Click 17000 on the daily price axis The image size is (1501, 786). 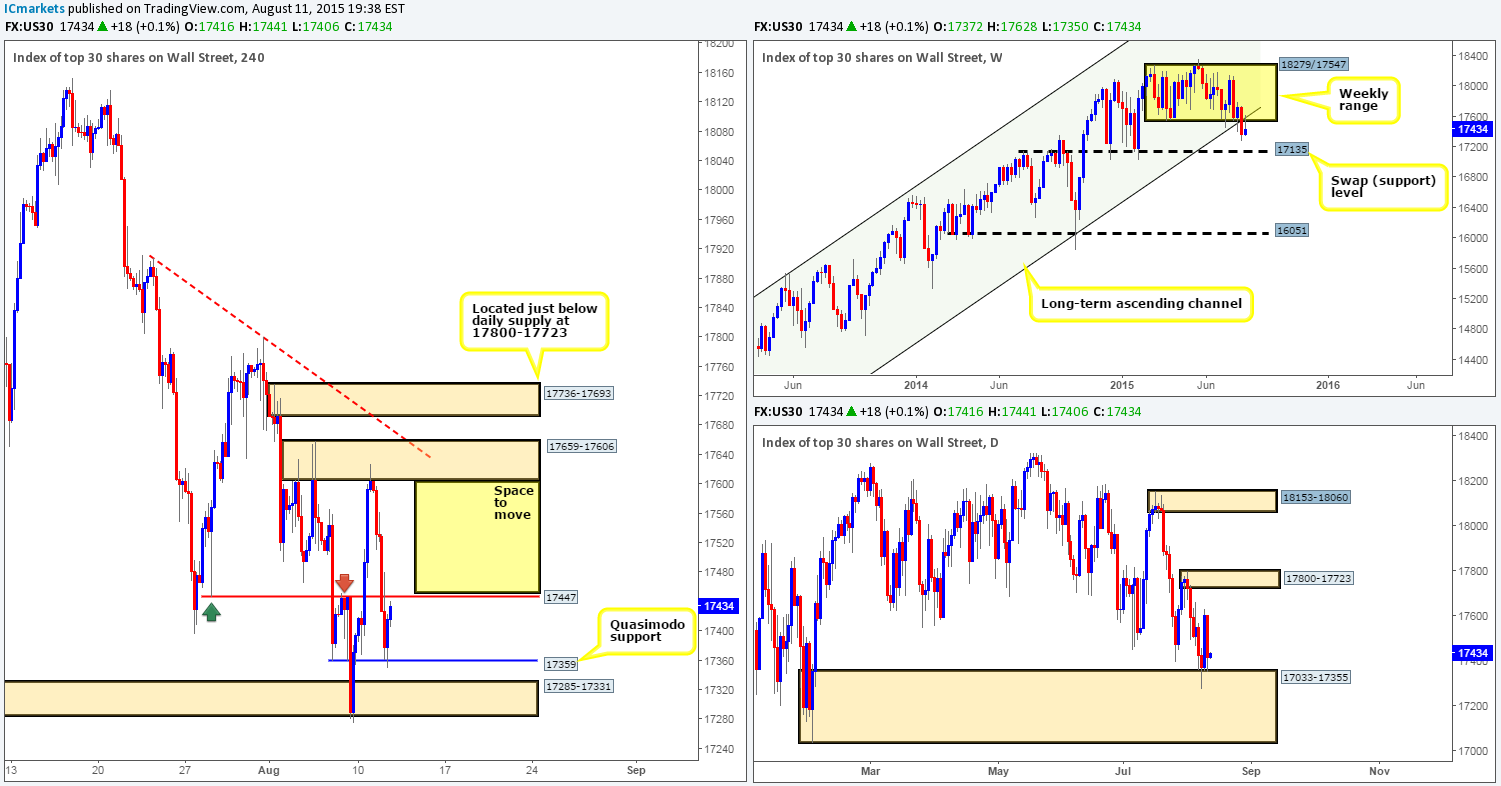click(x=1475, y=751)
